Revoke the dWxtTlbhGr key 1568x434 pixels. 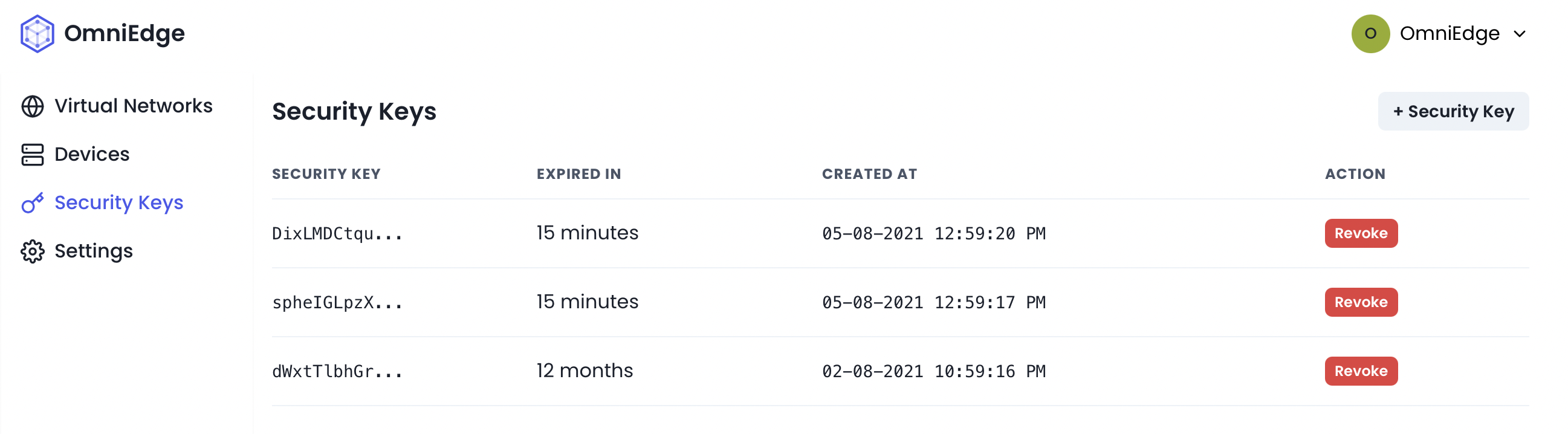pyautogui.click(x=1361, y=371)
